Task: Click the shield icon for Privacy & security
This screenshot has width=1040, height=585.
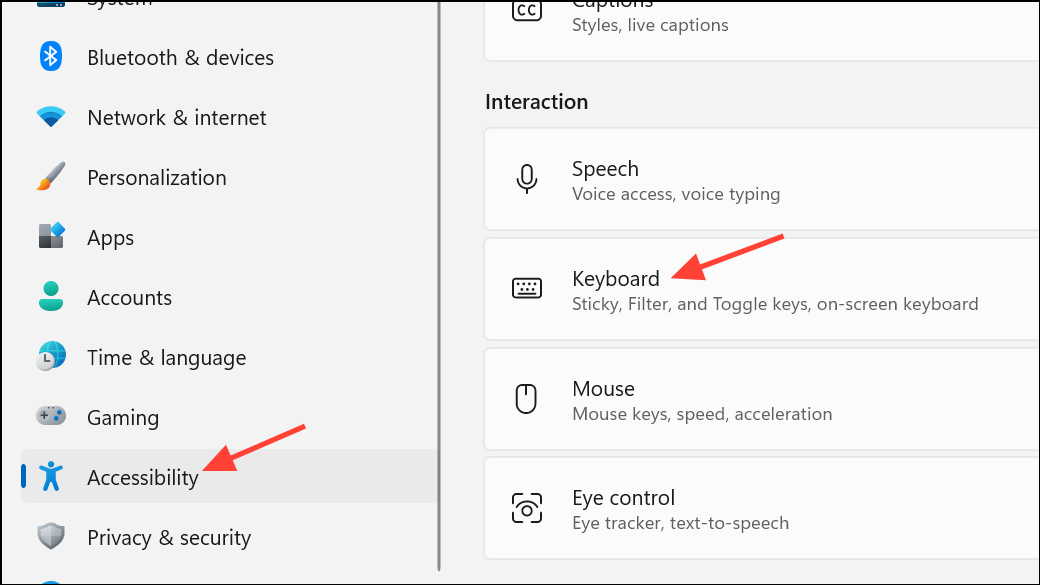Action: pos(50,537)
